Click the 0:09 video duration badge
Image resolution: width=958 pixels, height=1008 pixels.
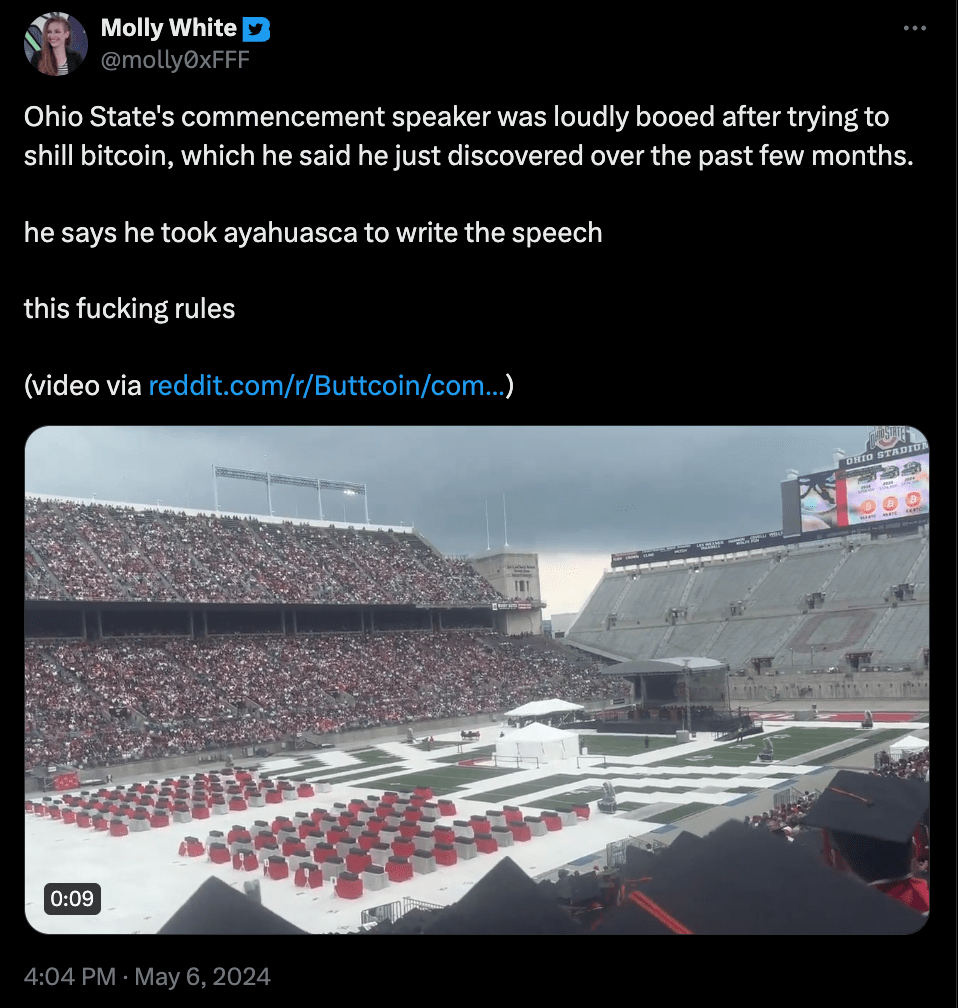coord(73,898)
